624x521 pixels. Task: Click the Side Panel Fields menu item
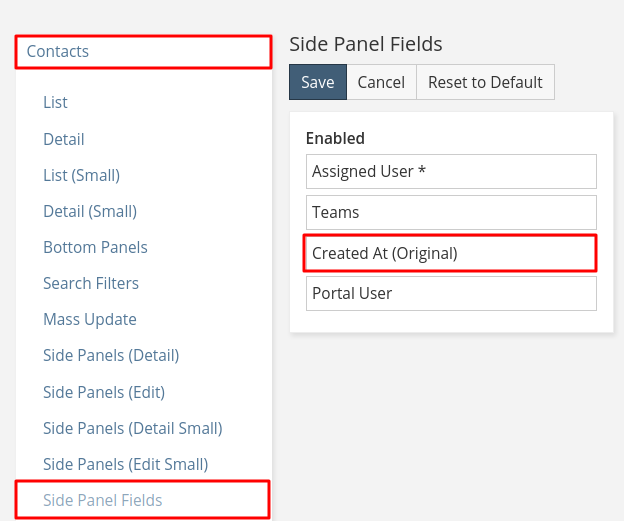(x=102, y=500)
